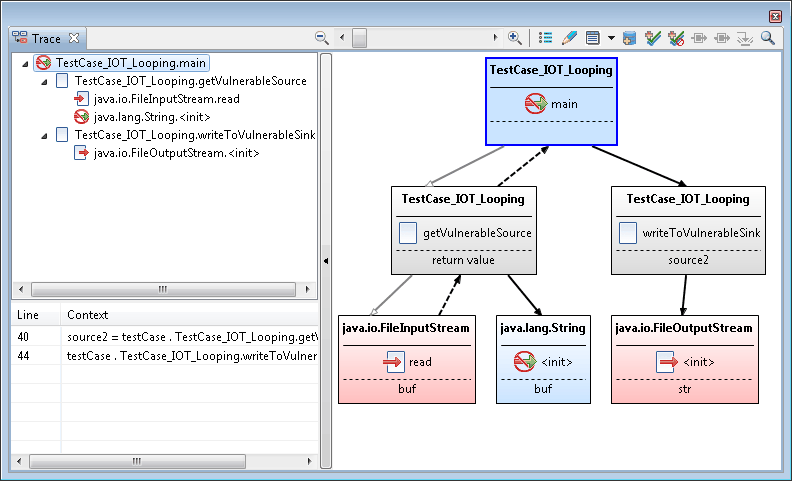This screenshot has width=792, height=481.
Task: Click the Context column header
Action: pyautogui.click(x=190, y=315)
